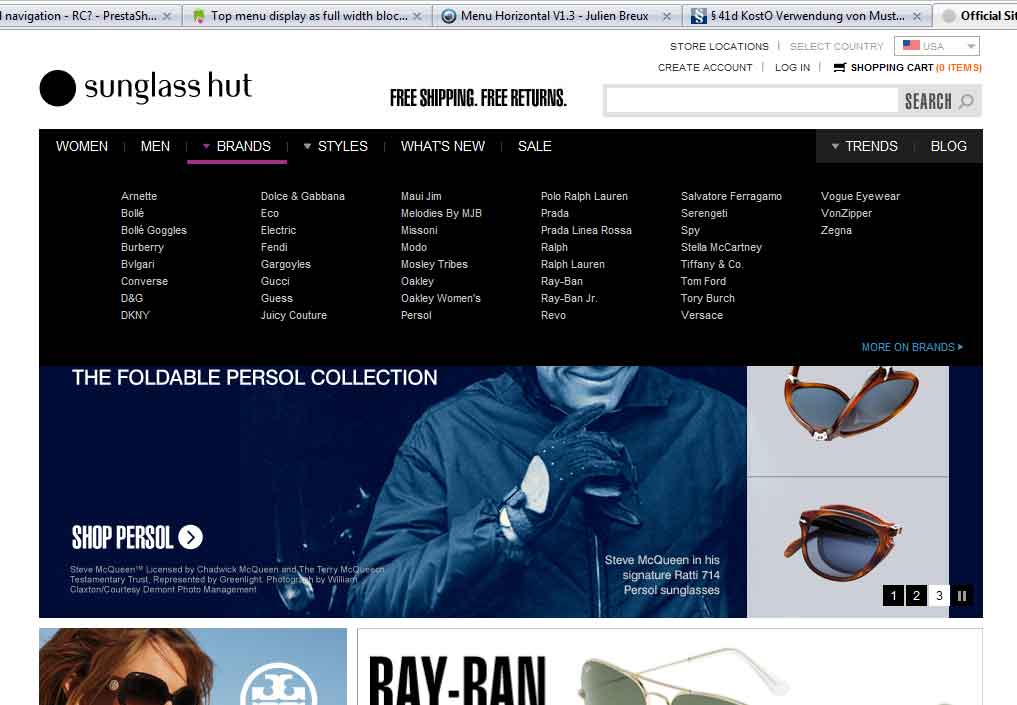Viewport: 1017px width, 705px height.
Task: Select the Juicy Couture brand link
Action: click(294, 315)
